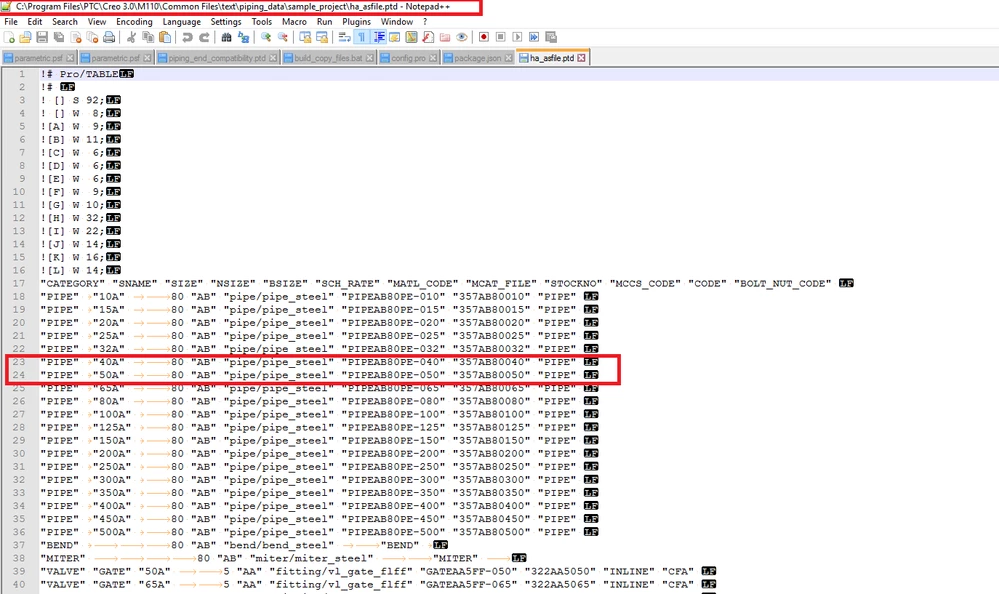Open the File menu
This screenshot has width=999, height=594.
pos(11,22)
